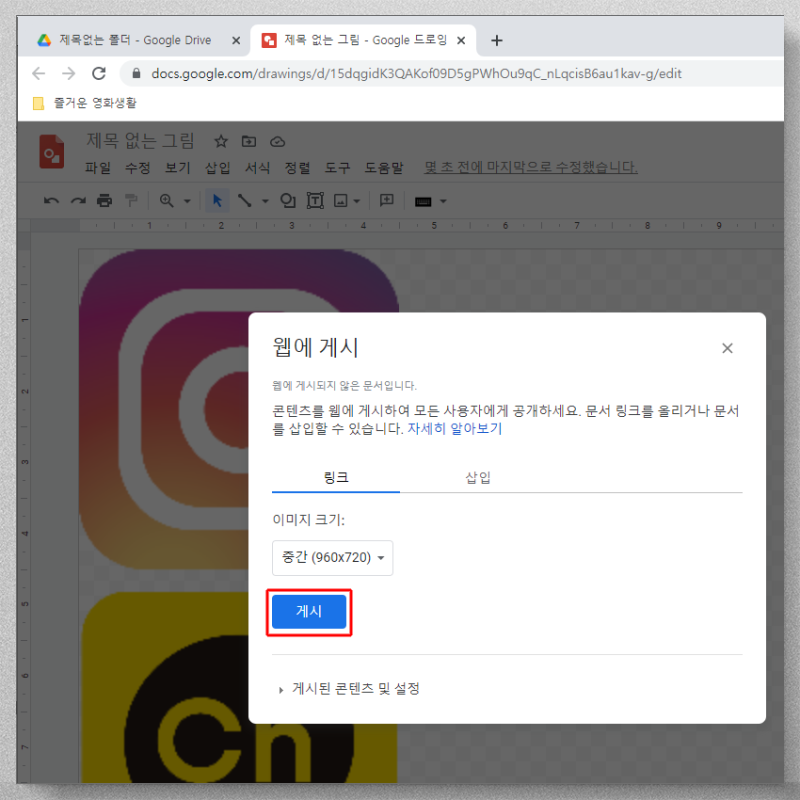This screenshot has width=800, height=800.
Task: Reload the page
Action: 99,73
